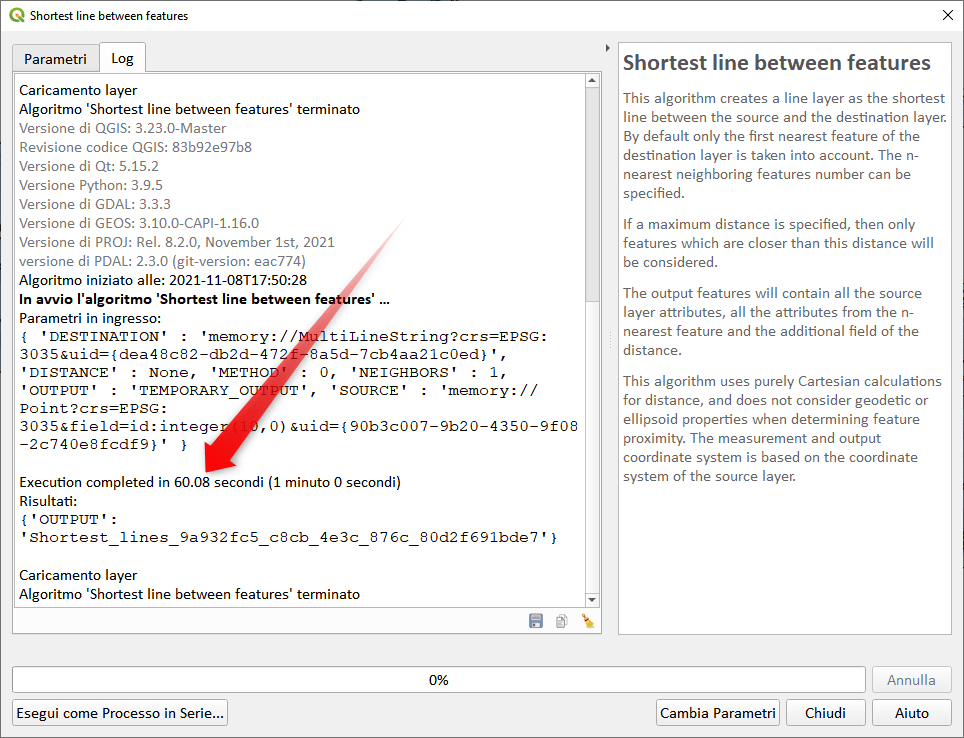Open help with Aiuto button
This screenshot has height=738, width=964.
tap(911, 713)
